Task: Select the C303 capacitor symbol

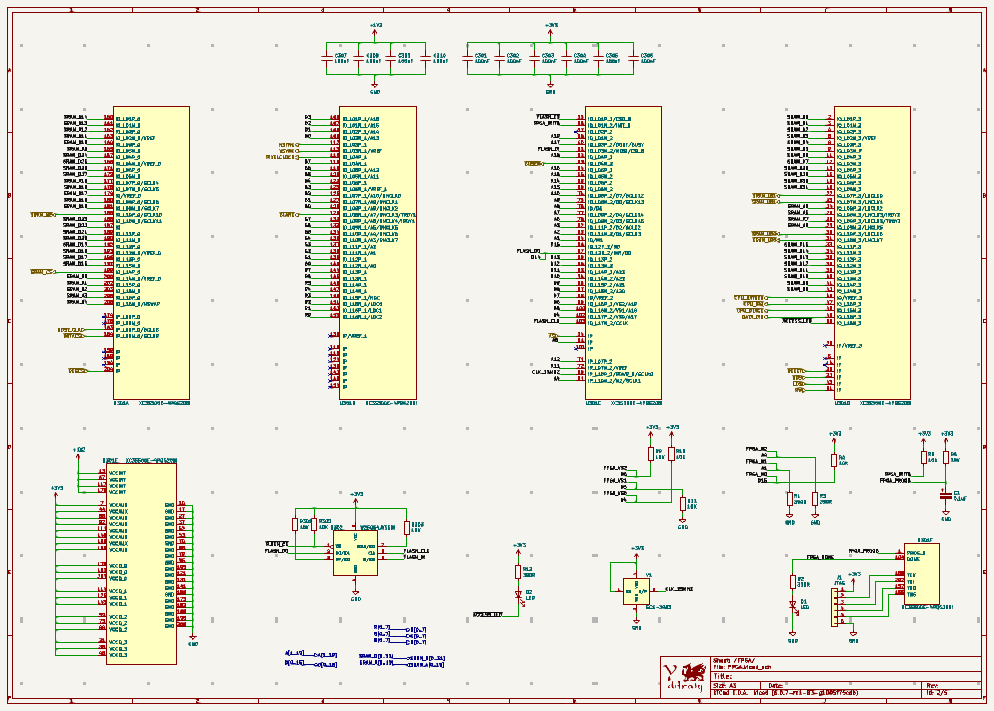Action: click(x=534, y=58)
